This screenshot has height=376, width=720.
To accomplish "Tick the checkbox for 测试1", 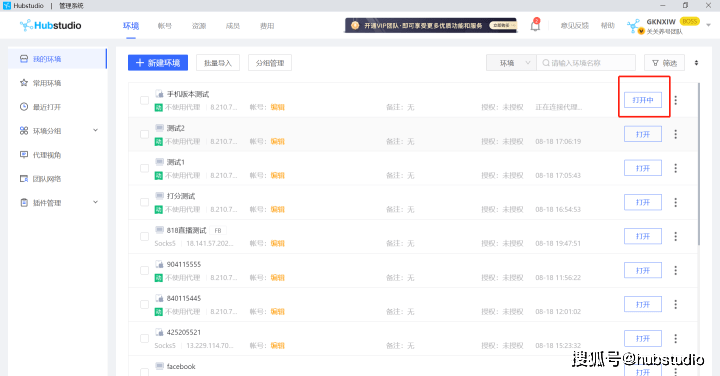I will coord(144,168).
